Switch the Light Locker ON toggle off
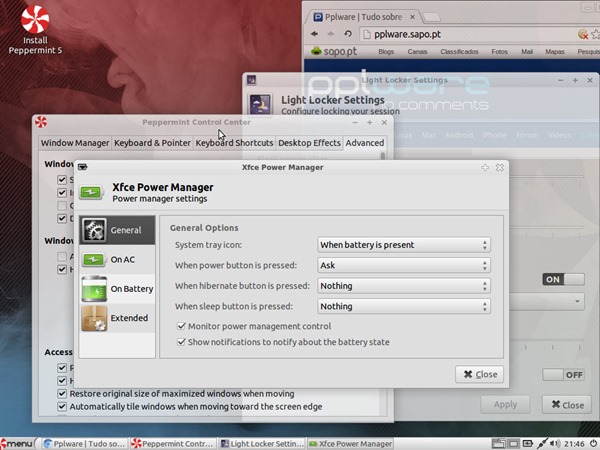 [563, 279]
